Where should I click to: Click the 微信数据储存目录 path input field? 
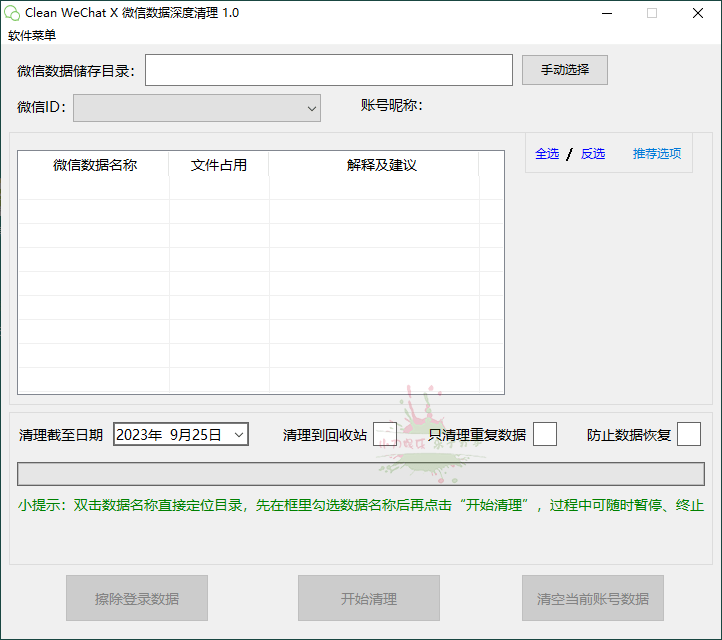click(329, 70)
